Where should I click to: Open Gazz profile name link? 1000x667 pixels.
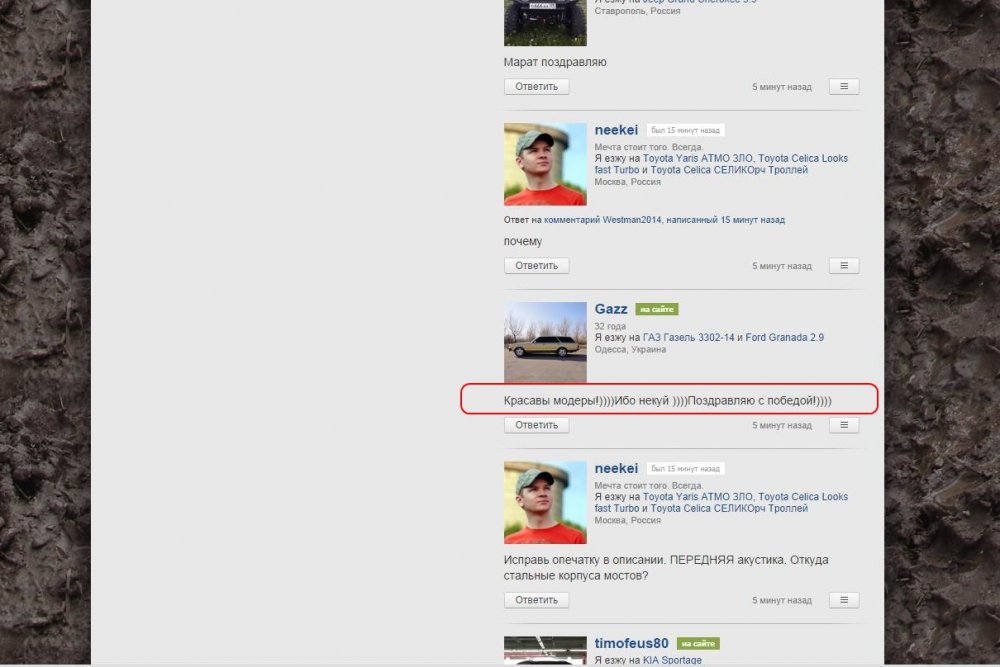tap(611, 309)
